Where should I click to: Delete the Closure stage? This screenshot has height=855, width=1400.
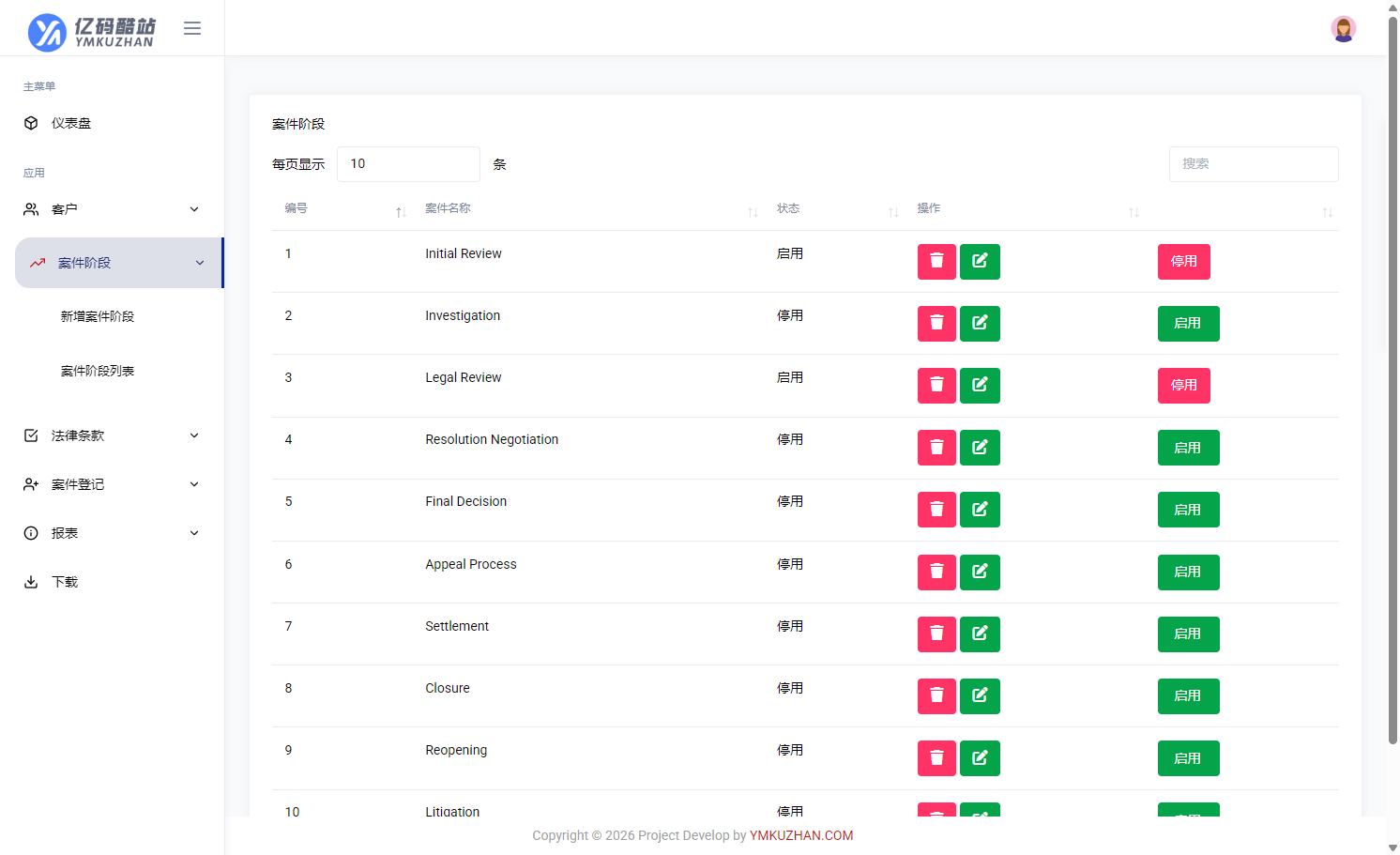point(936,696)
